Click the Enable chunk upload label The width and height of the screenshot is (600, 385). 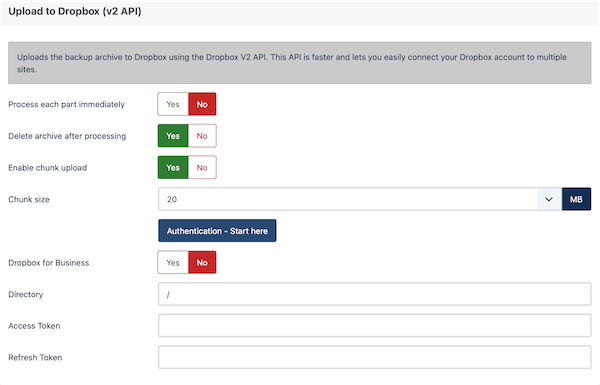(x=47, y=168)
